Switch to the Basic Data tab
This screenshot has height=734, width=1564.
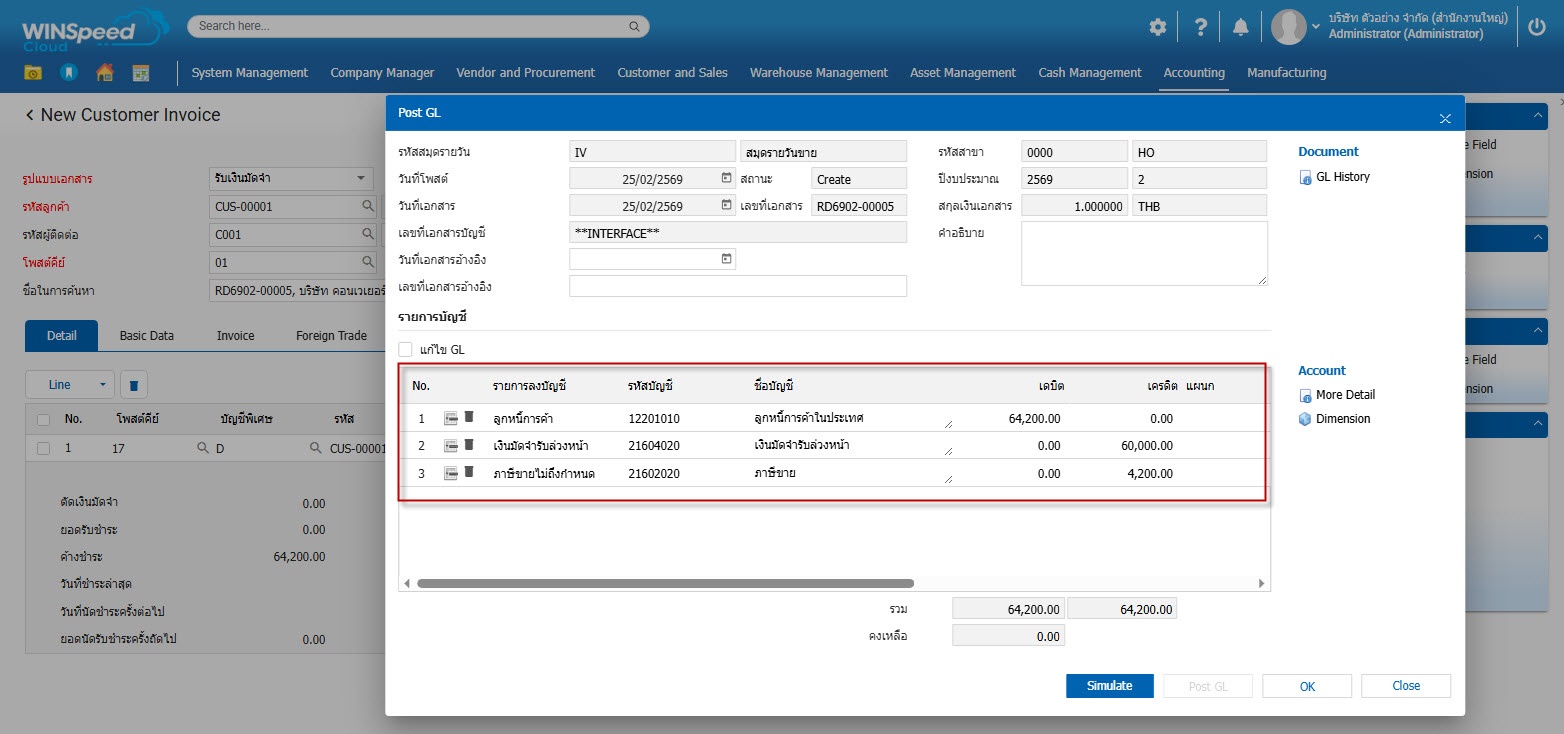tap(147, 336)
